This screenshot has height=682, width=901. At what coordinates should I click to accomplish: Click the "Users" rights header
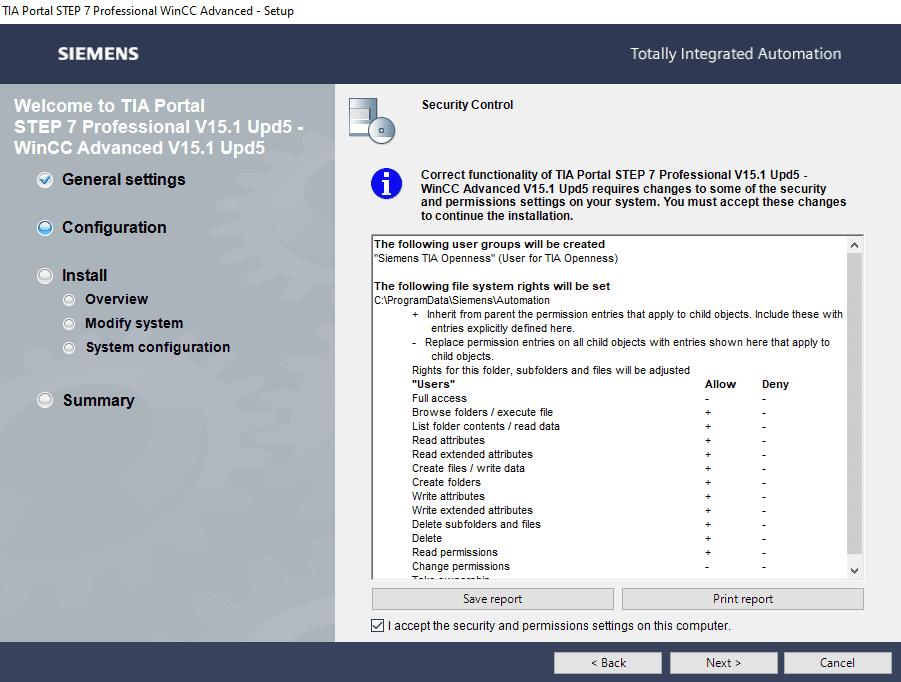click(433, 384)
